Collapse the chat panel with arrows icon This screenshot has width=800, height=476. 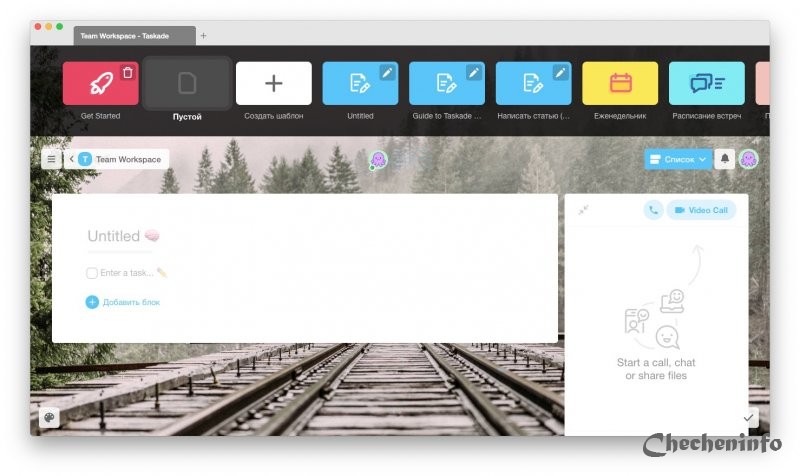(x=583, y=210)
